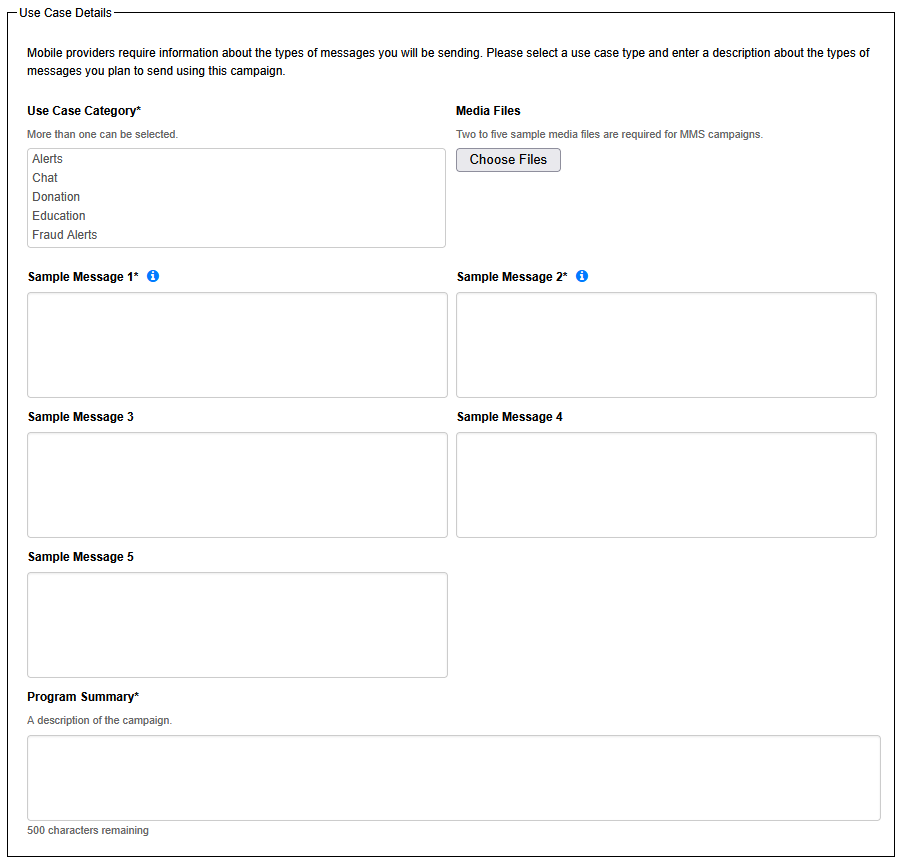Click the Sample Message 5 label
The image size is (901, 861).
[81, 557]
